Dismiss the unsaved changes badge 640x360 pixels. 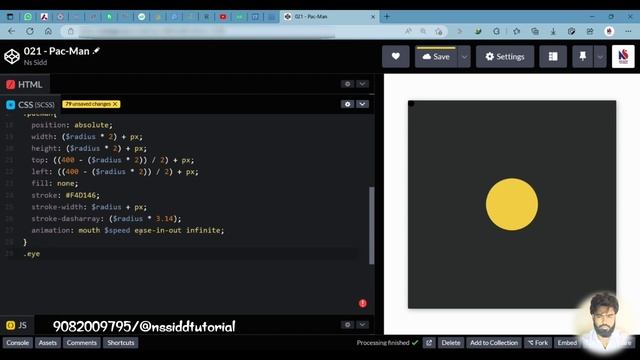click(x=116, y=104)
